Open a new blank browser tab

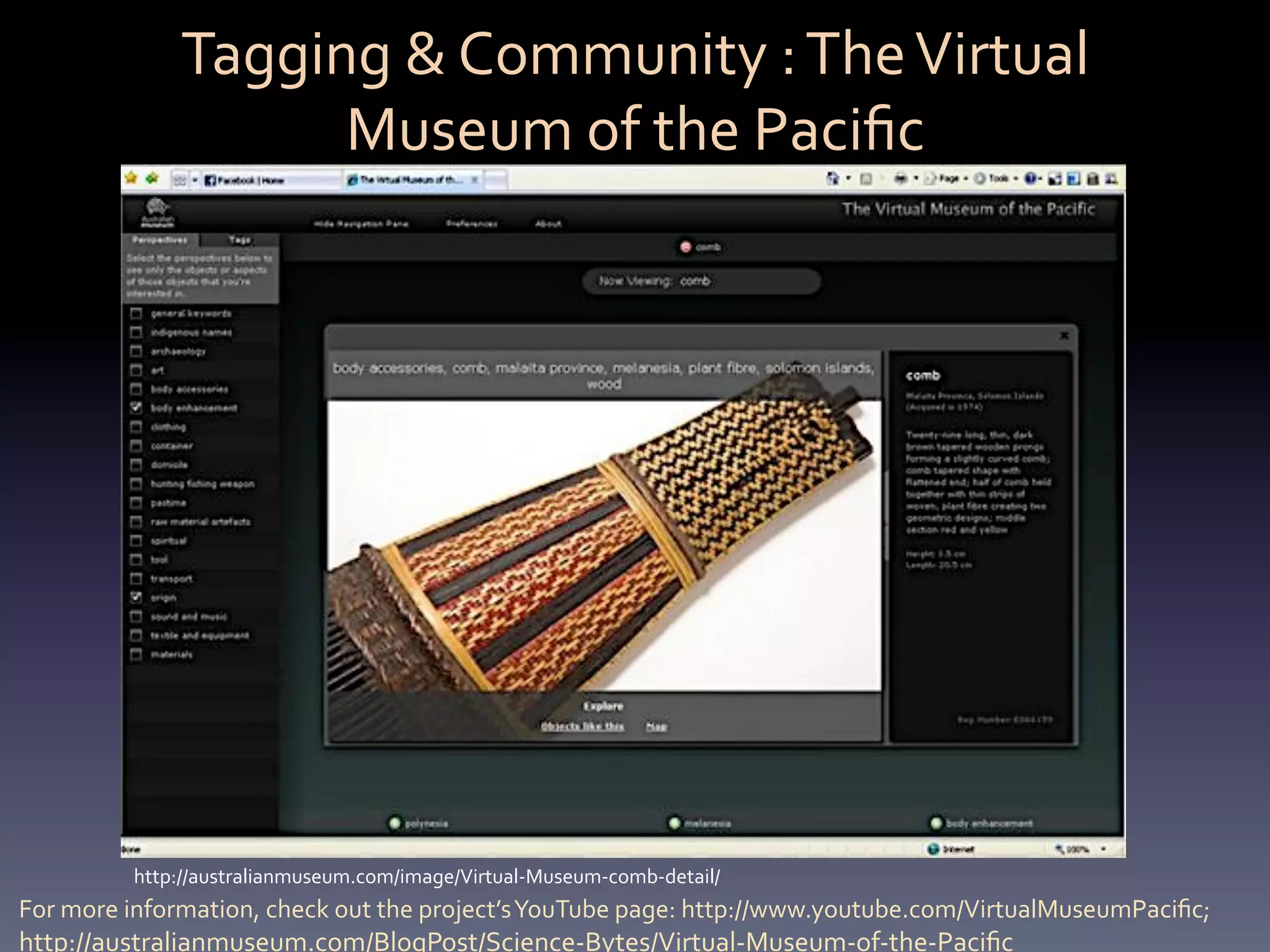pyautogui.click(x=495, y=180)
